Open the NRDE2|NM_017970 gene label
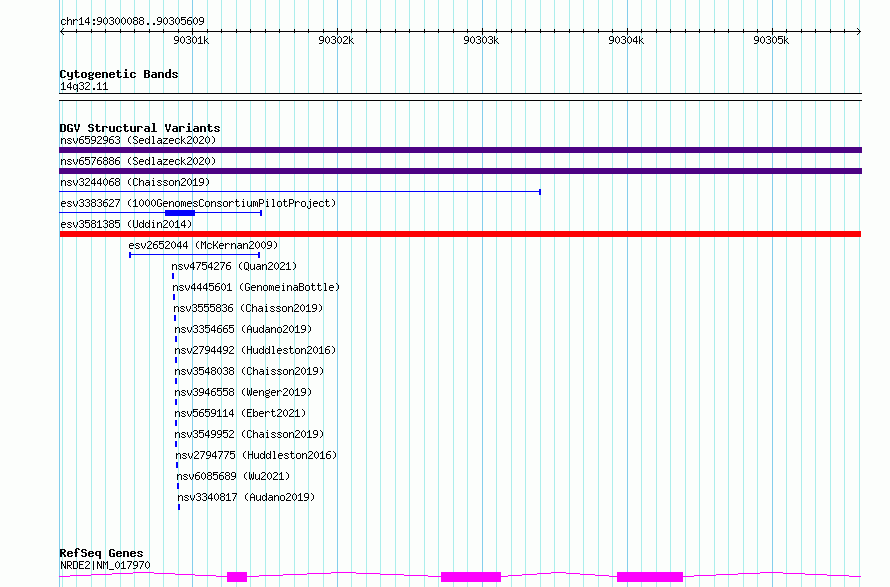The width and height of the screenshot is (890, 587). point(105,565)
